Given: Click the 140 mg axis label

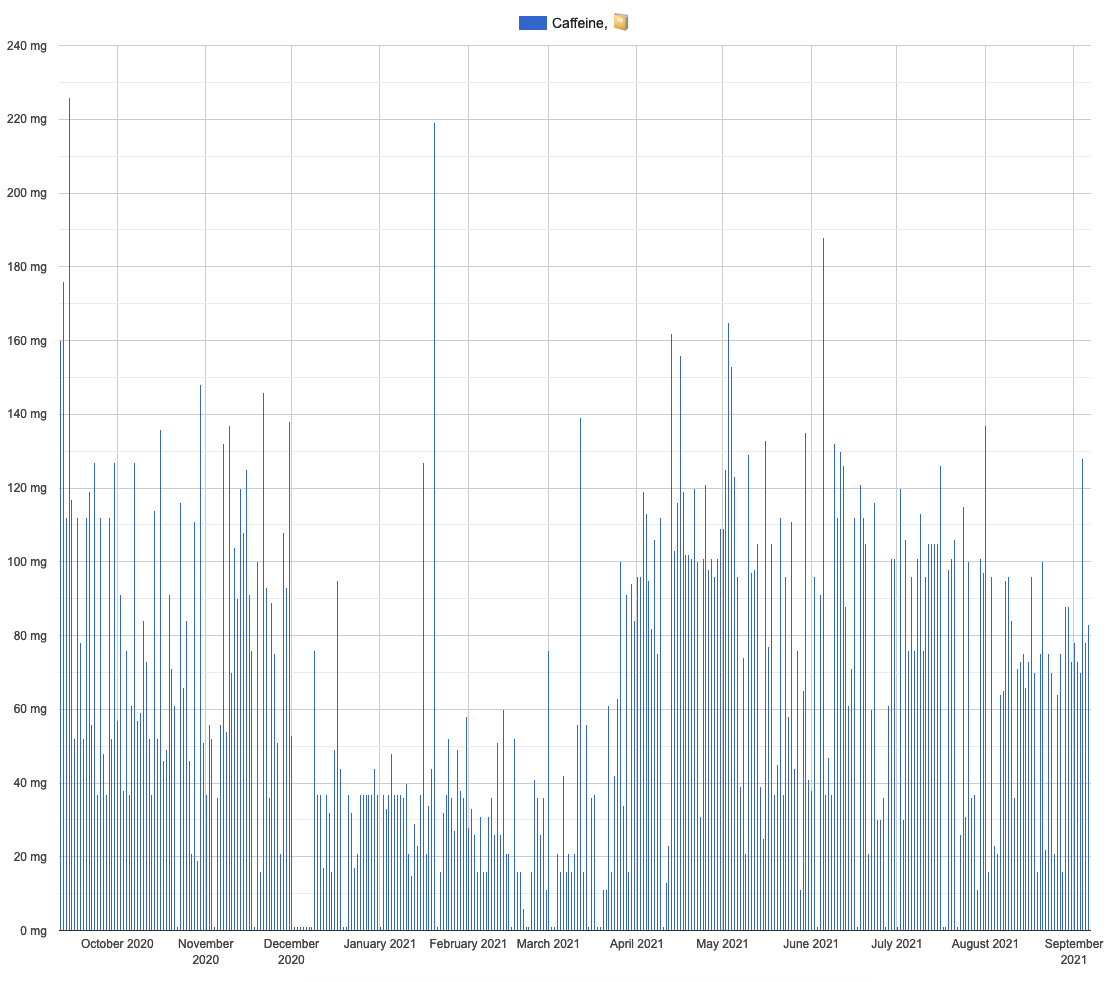Looking at the screenshot, I should [27, 414].
